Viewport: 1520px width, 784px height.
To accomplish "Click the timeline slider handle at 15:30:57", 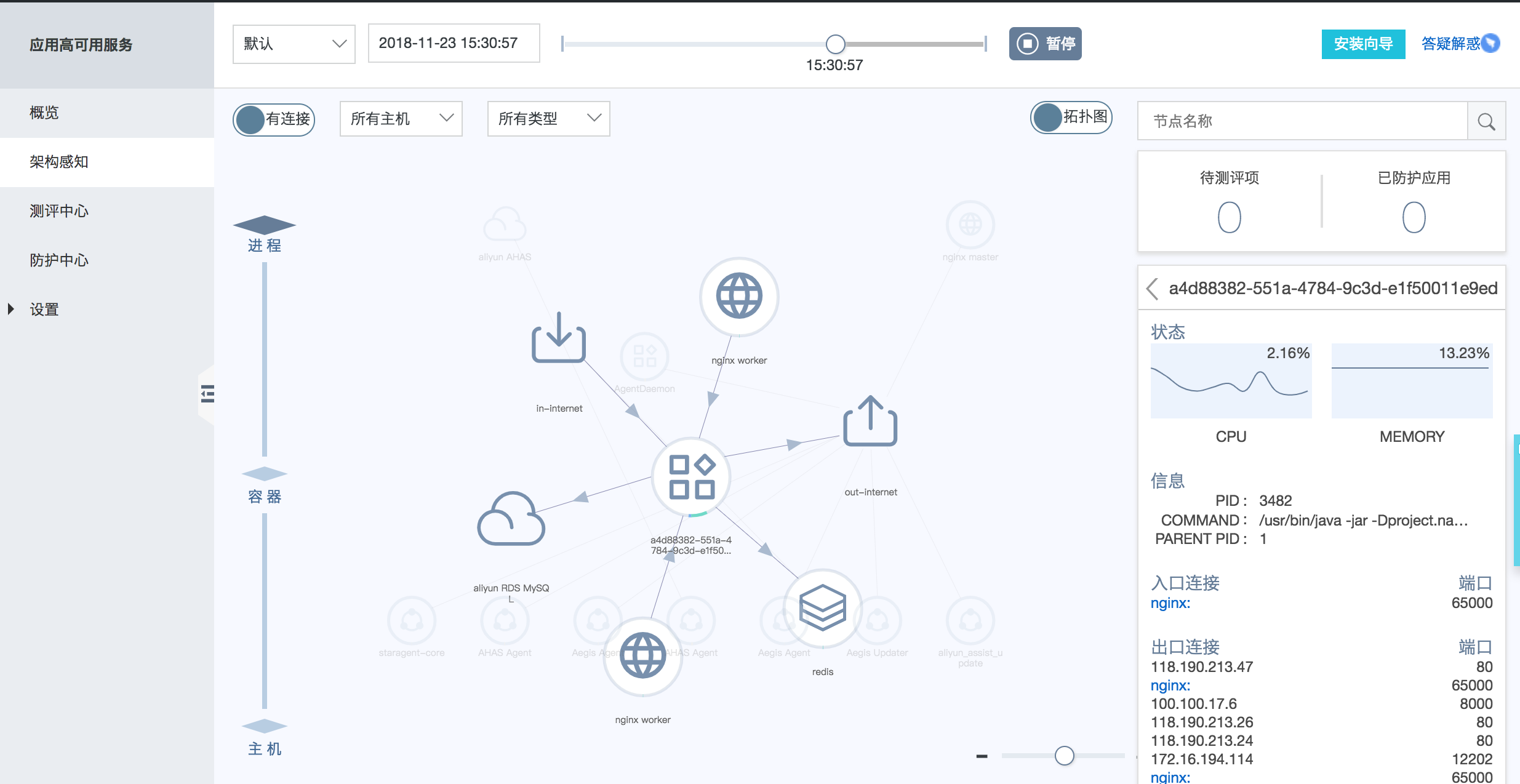I will [x=835, y=44].
